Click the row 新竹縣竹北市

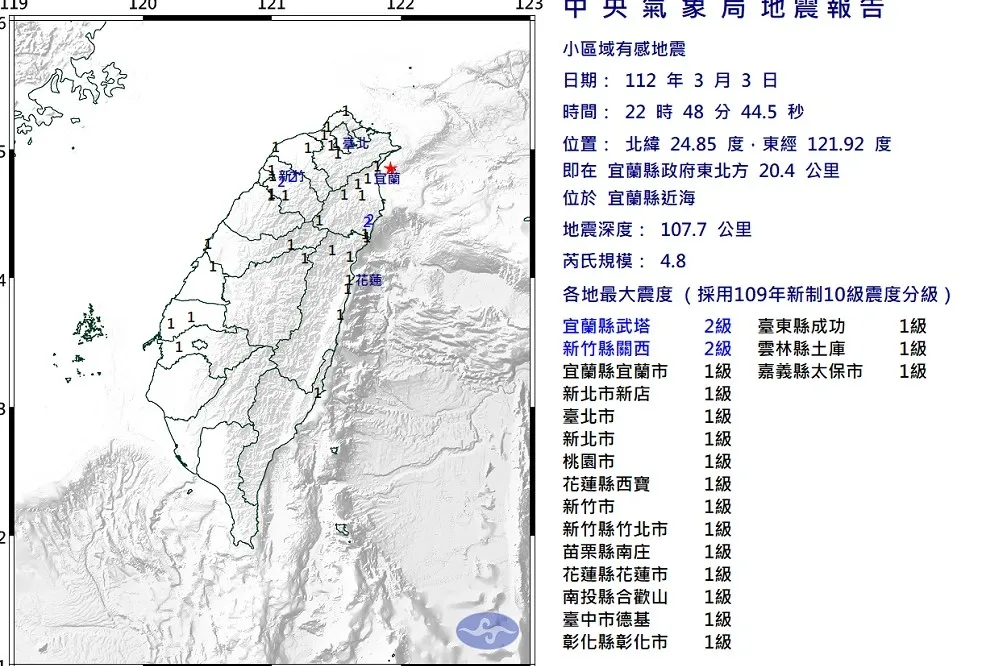pos(647,529)
